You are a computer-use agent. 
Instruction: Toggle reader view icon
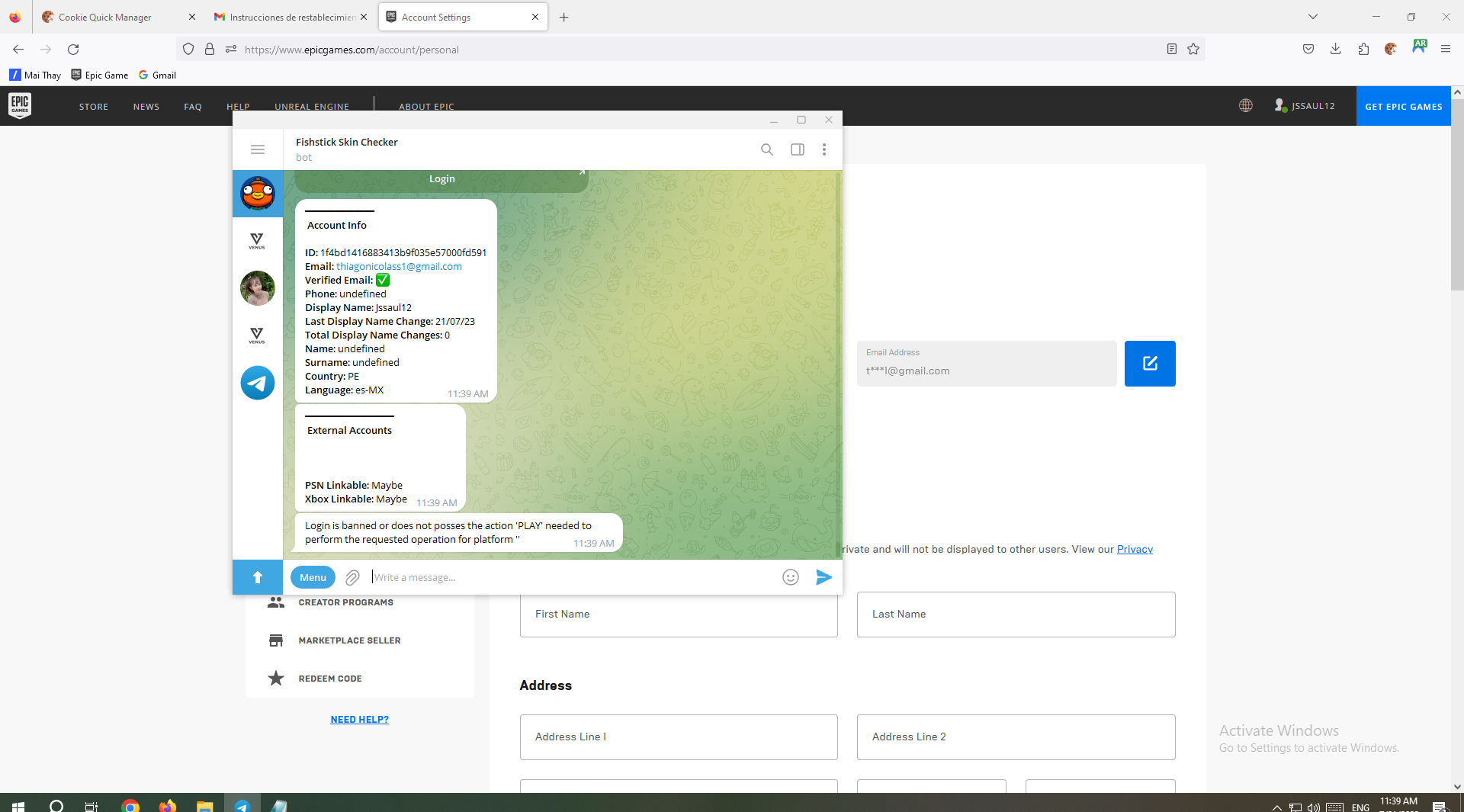click(x=1172, y=50)
